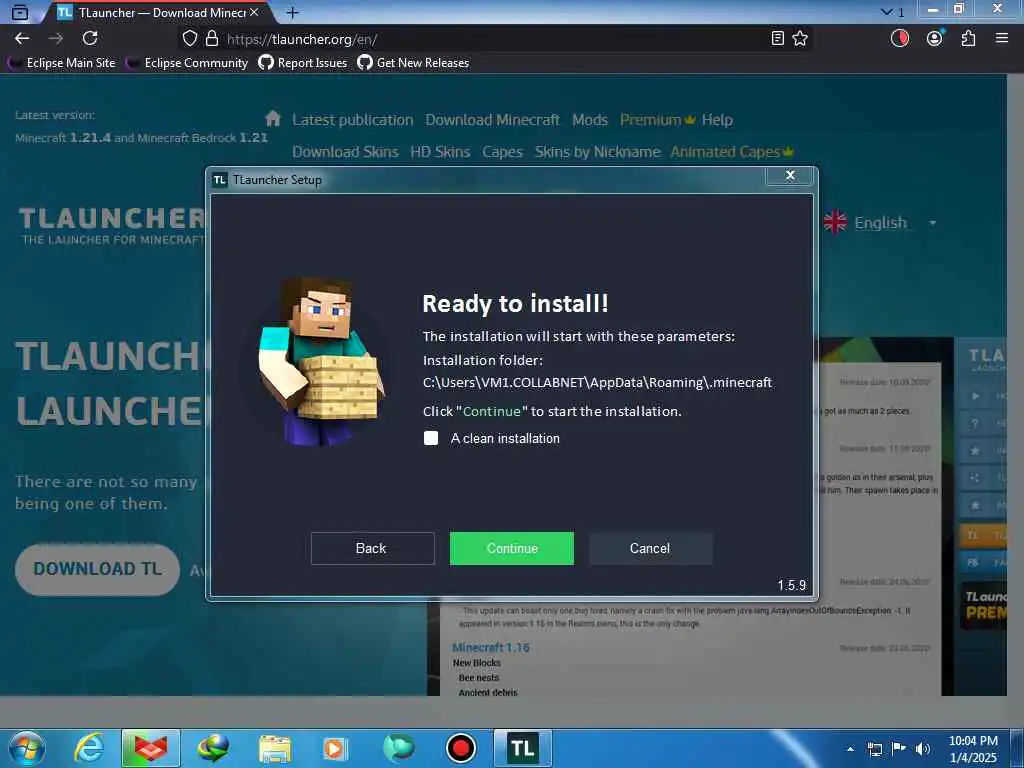Open the volume speaker tray icon

coord(923,749)
